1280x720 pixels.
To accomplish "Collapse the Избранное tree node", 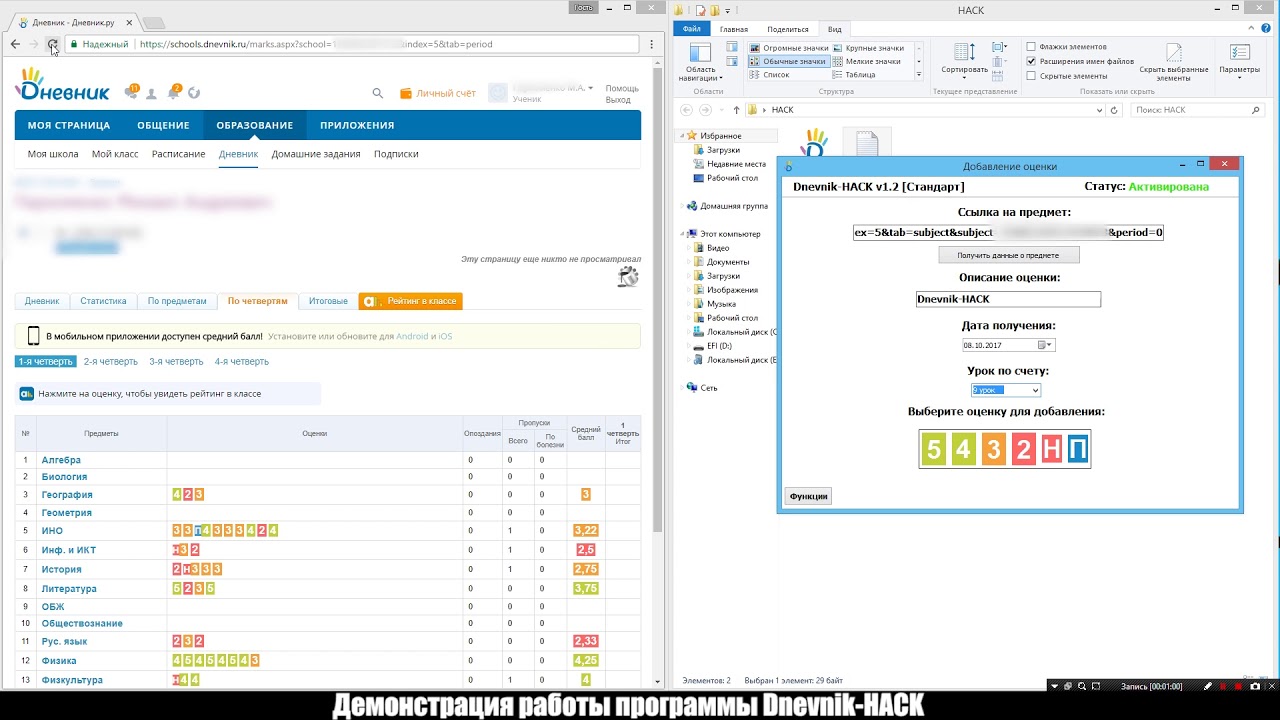I will point(683,136).
